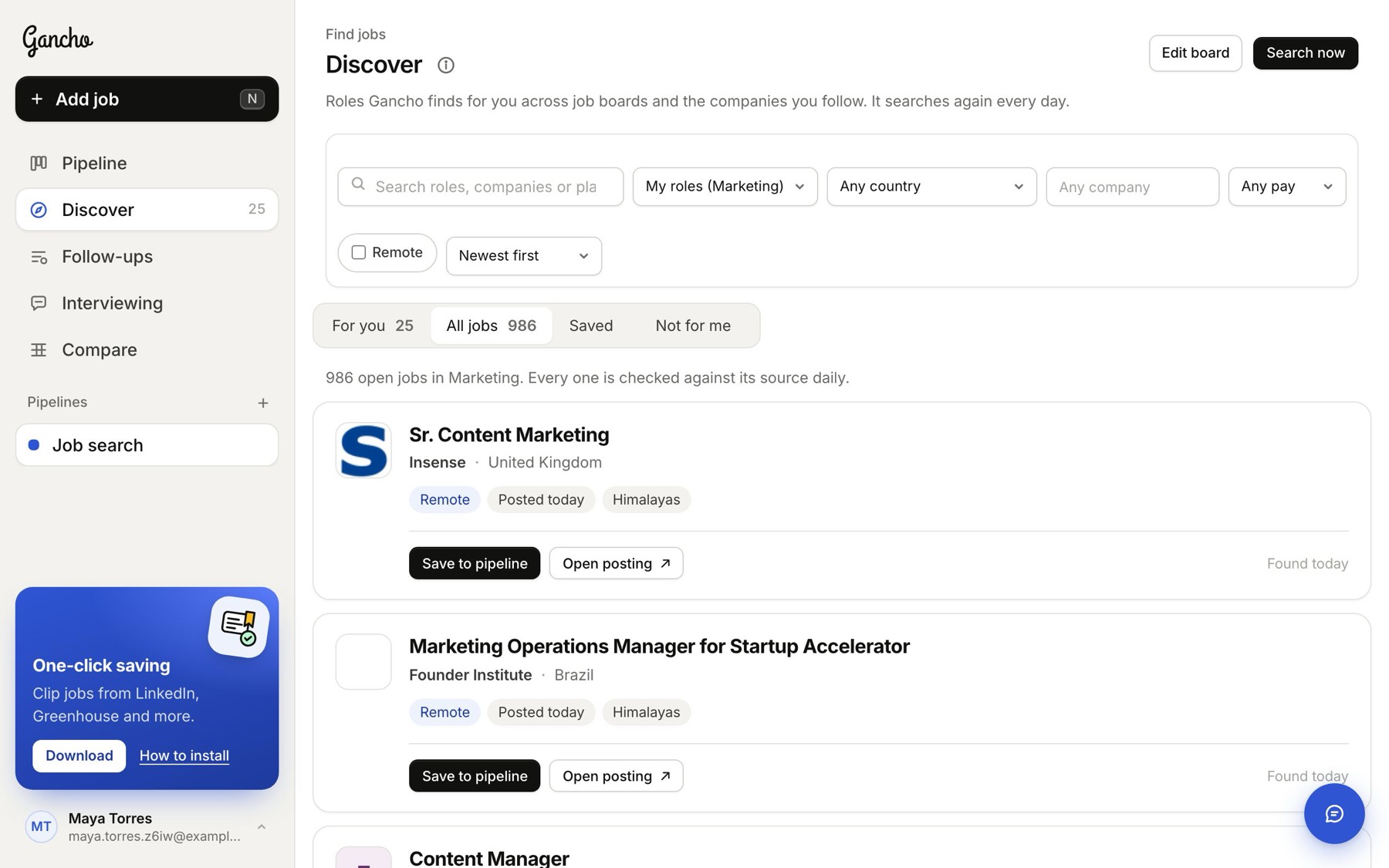This screenshot has height=868, width=1389.
Task: Click the add pipeline plus icon
Action: (263, 403)
